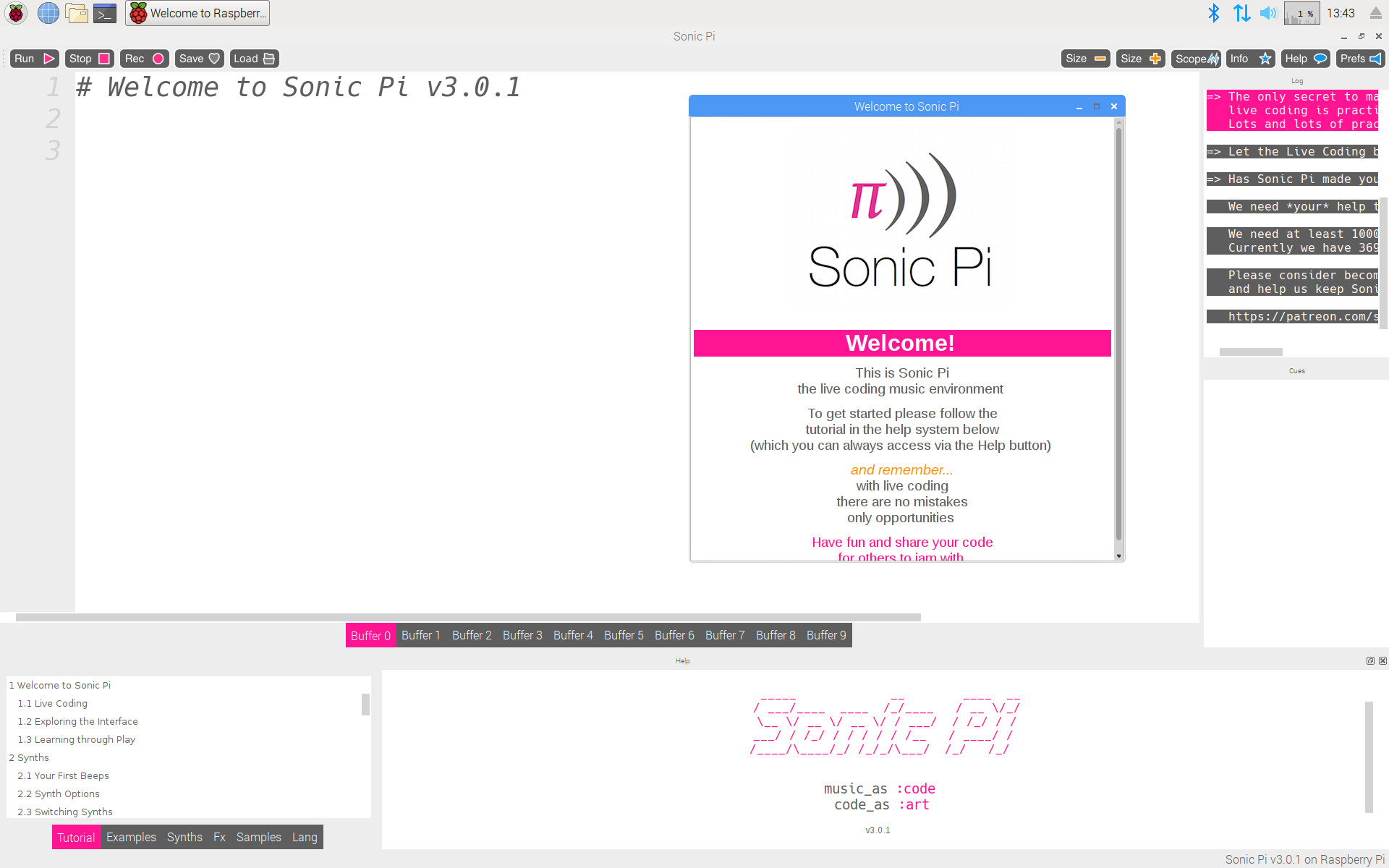Float the Help panel with undock icon
The width and height of the screenshot is (1389, 868).
coord(1370,660)
